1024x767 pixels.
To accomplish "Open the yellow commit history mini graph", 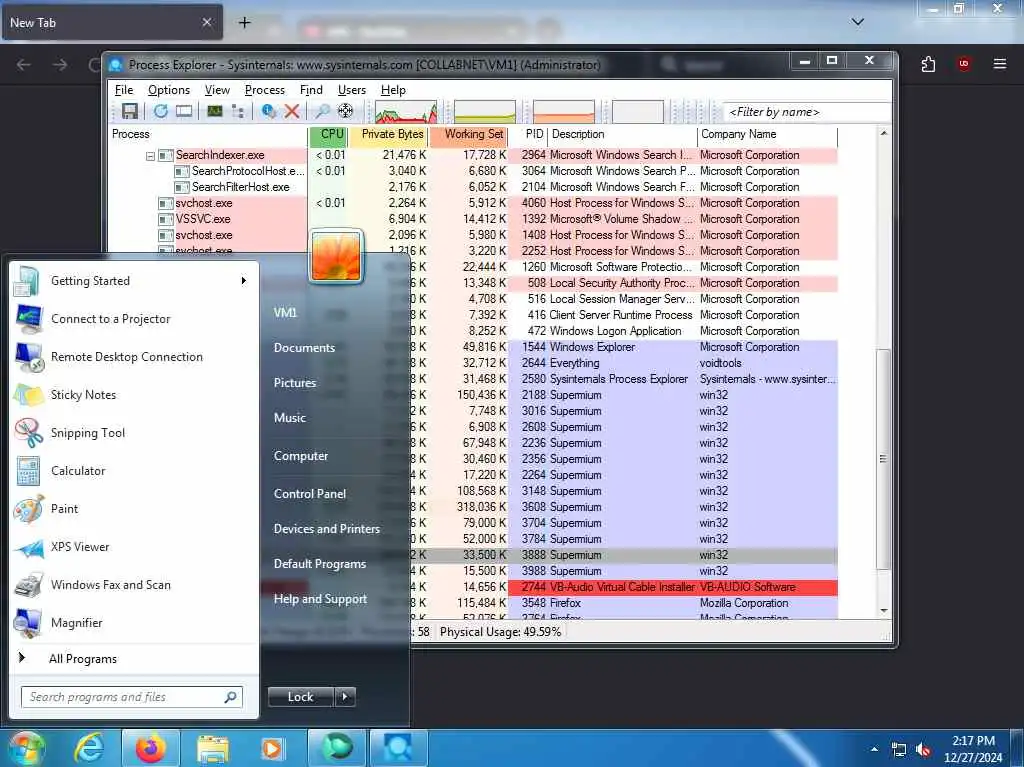I will pyautogui.click(x=485, y=112).
